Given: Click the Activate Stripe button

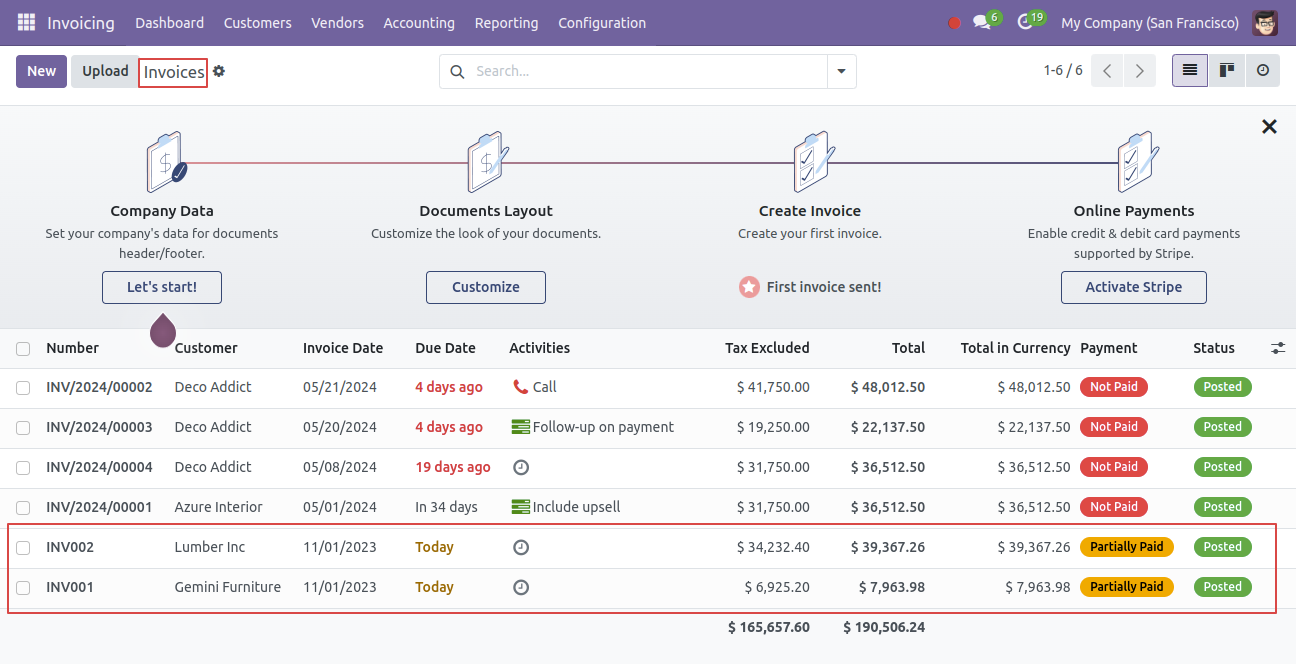Looking at the screenshot, I should click(x=1134, y=287).
